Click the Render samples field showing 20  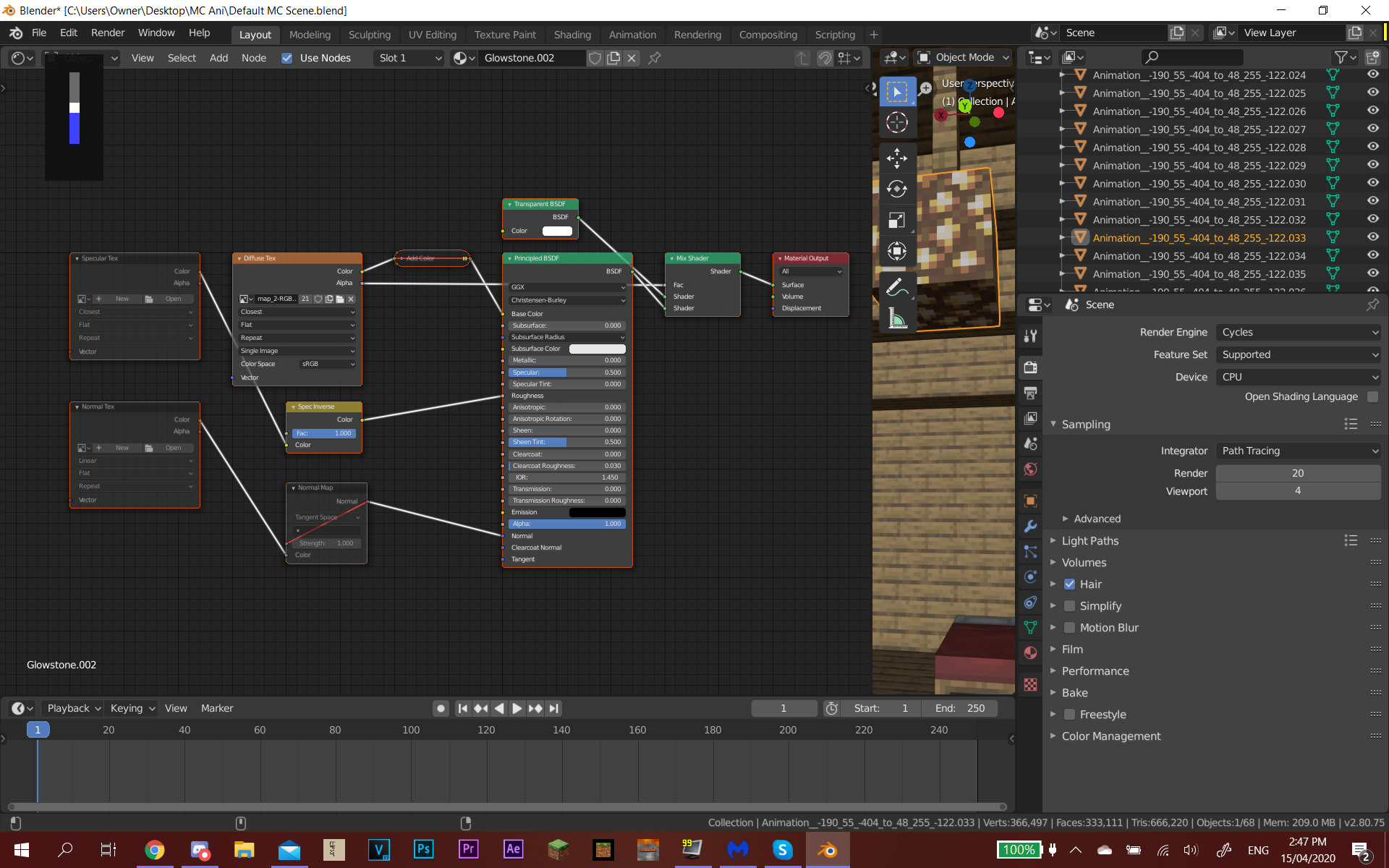tap(1299, 473)
